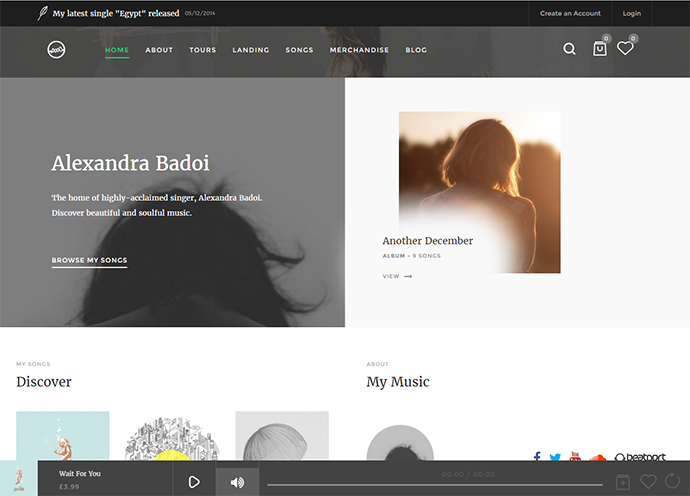The width and height of the screenshot is (690, 496).
Task: Seek within the player progress bar
Action: point(435,485)
